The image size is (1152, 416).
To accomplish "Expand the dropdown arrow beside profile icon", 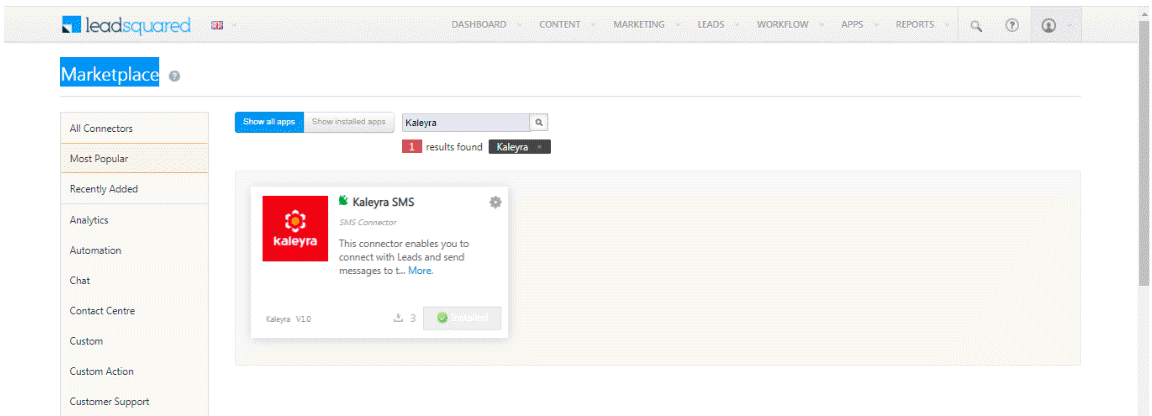I will 1069,26.
